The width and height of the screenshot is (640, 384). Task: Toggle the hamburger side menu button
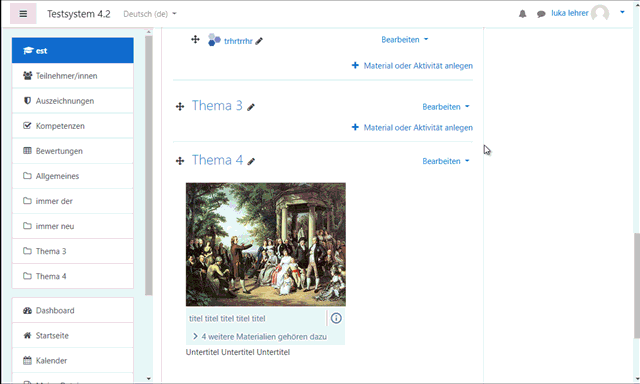click(x=23, y=14)
